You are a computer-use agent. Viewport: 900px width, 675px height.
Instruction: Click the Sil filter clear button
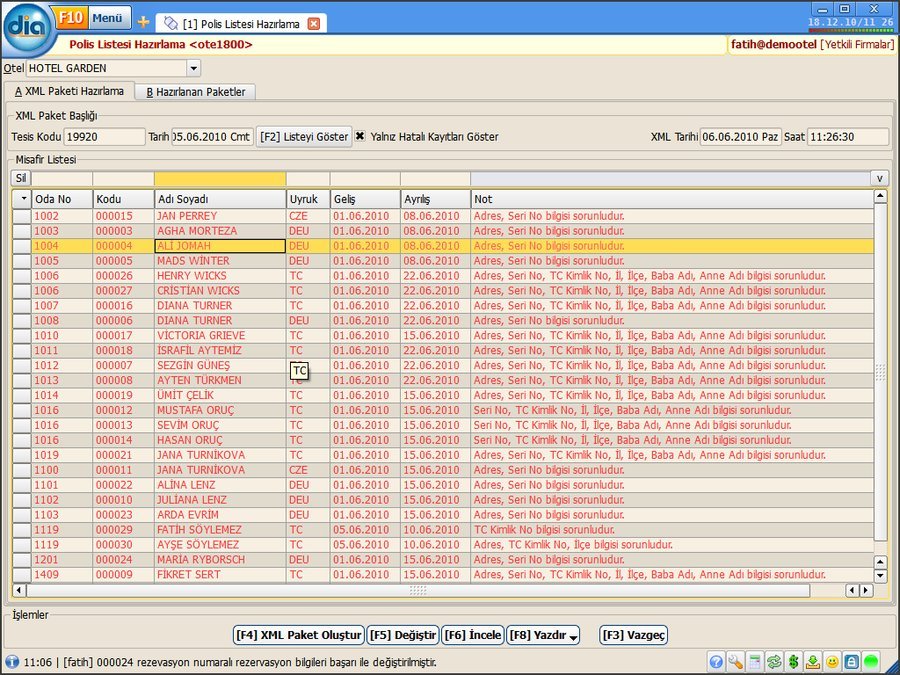click(21, 178)
